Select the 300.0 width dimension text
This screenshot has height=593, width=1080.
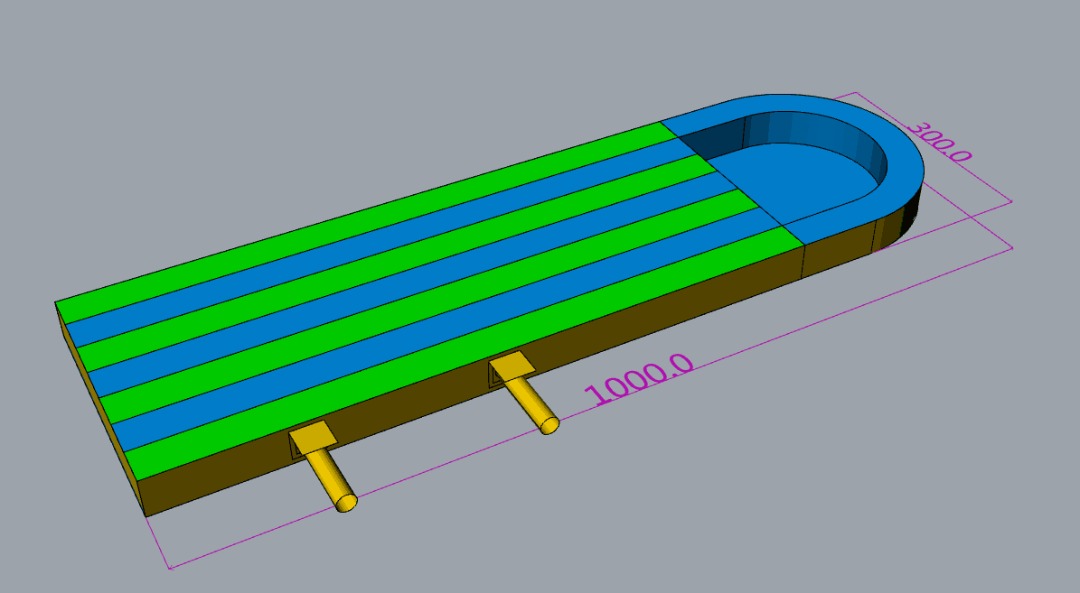(x=939, y=143)
